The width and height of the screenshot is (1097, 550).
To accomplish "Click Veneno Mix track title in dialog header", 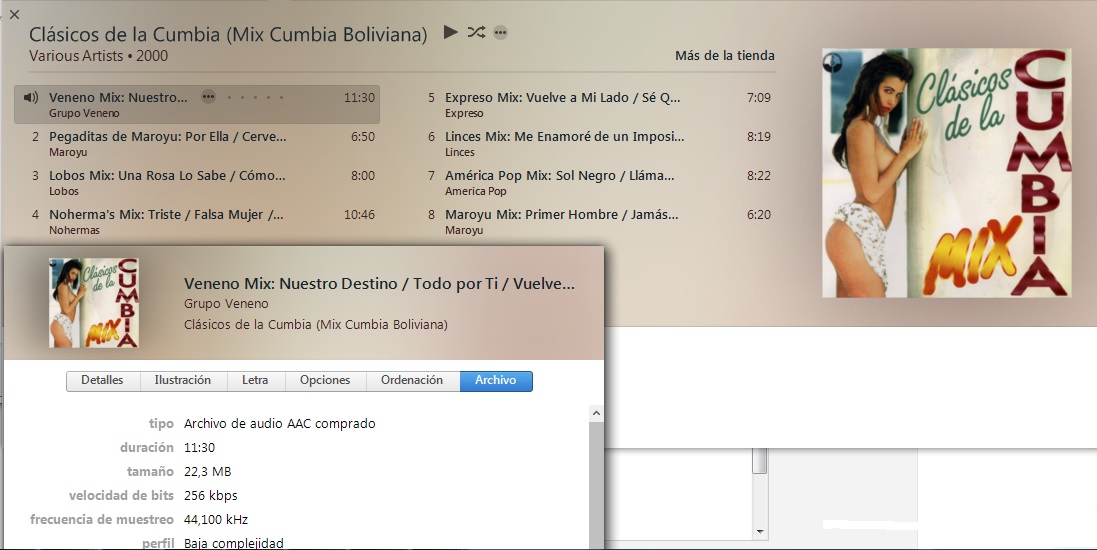I will point(379,284).
